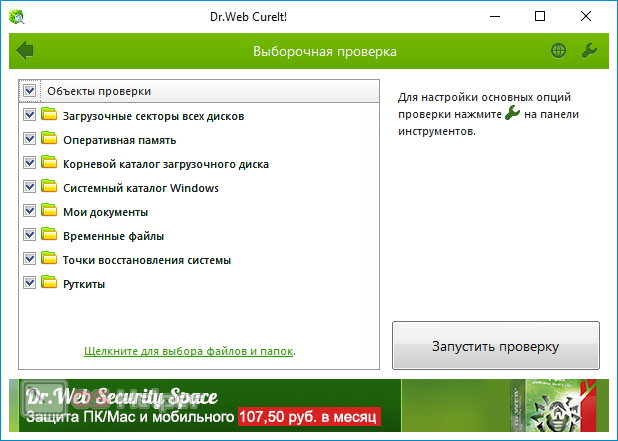Screen dimensions: 618x441
Task: Close the Dr.Web CureIt! window
Action: pos(586,17)
